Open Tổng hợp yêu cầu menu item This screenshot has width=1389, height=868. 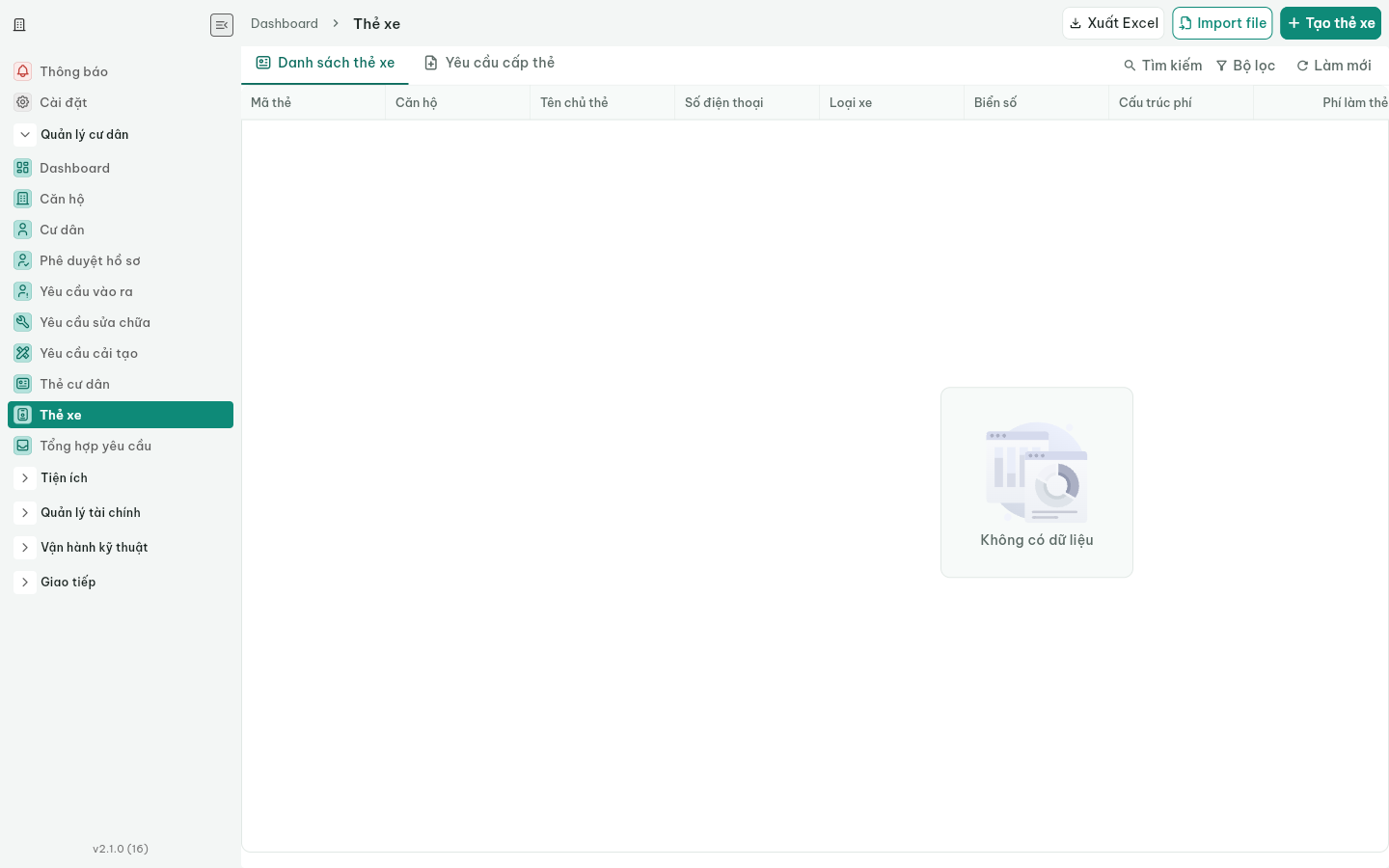coord(121,446)
